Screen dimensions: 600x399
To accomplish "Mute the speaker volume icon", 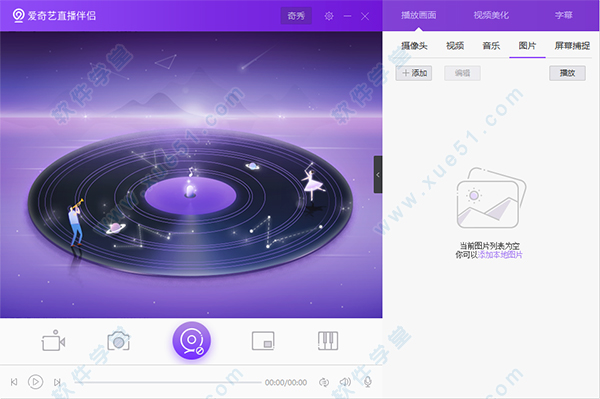I will coord(345,382).
